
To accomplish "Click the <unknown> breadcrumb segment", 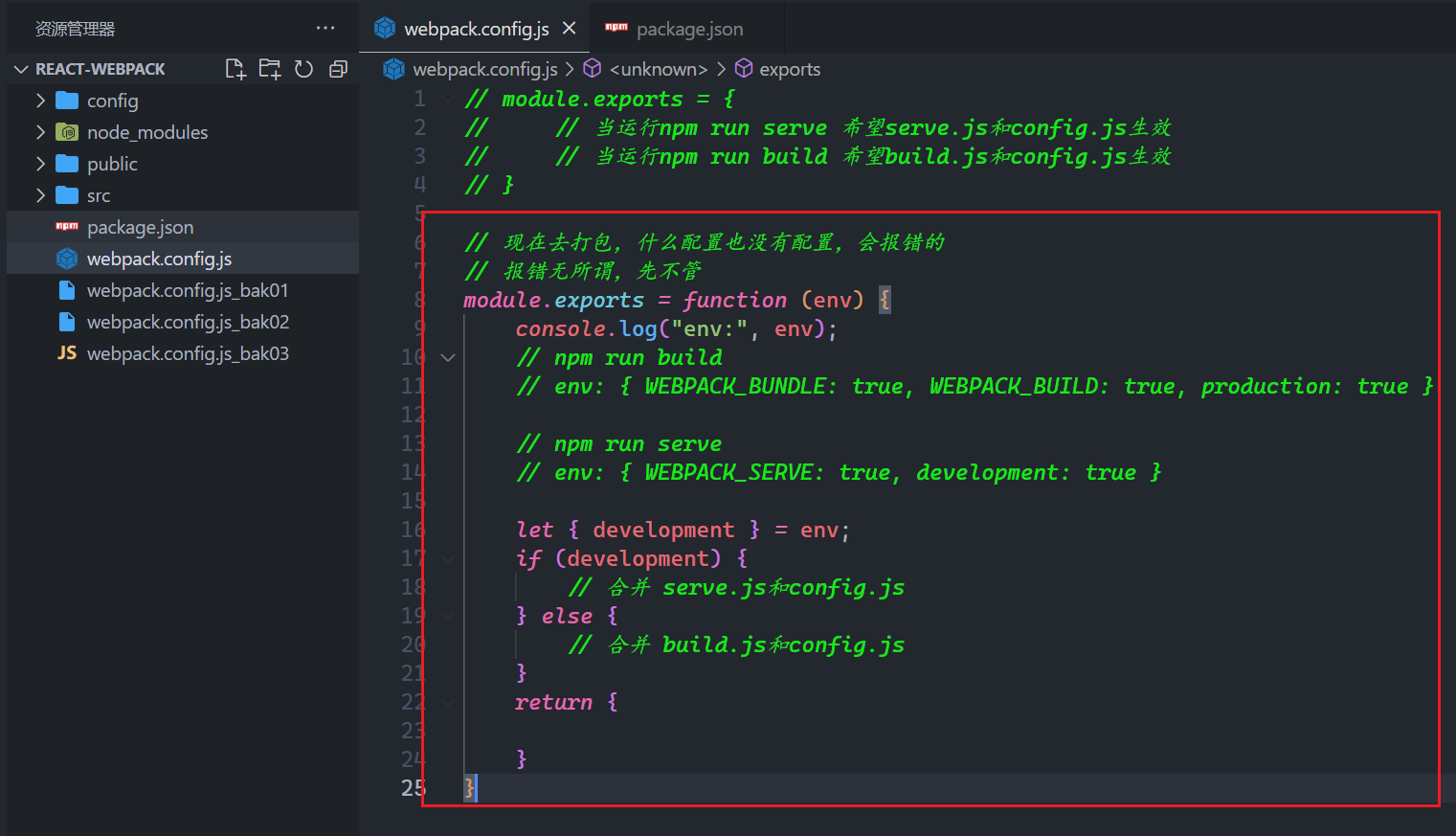I will pyautogui.click(x=646, y=69).
